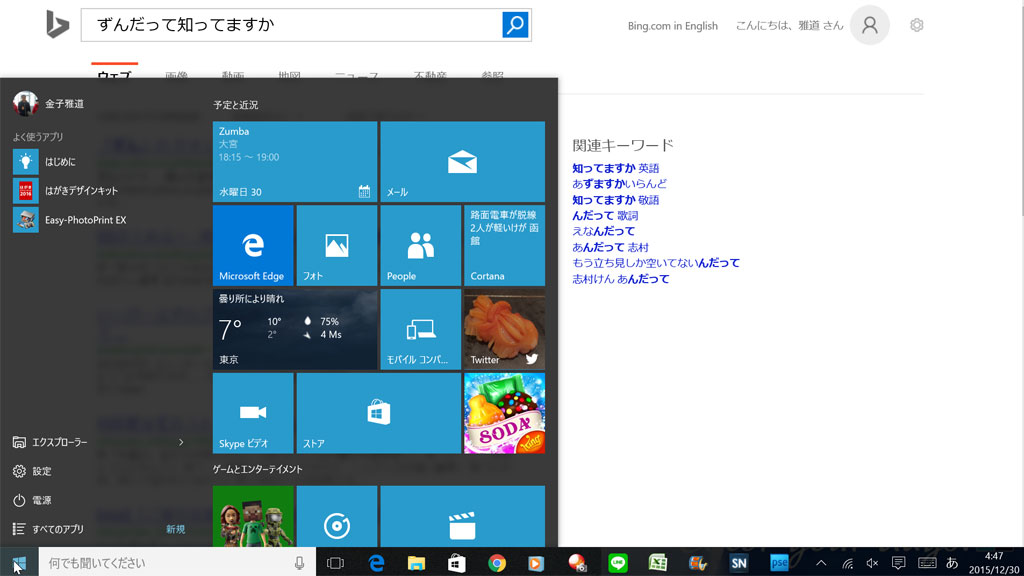
Task: Click the Bing search magnifier button
Action: tap(515, 25)
